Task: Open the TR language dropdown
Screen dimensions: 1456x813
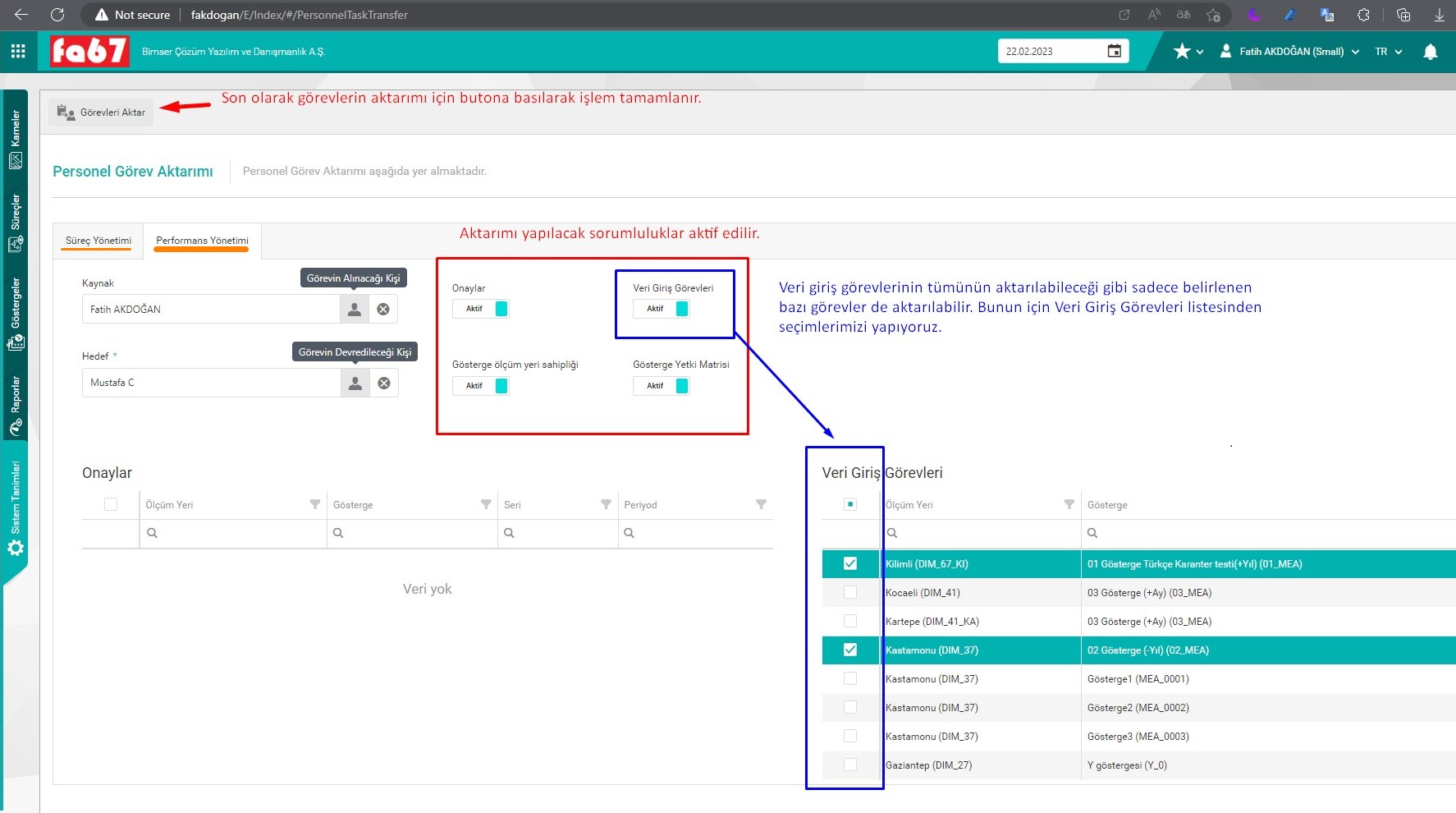Action: 1388,52
